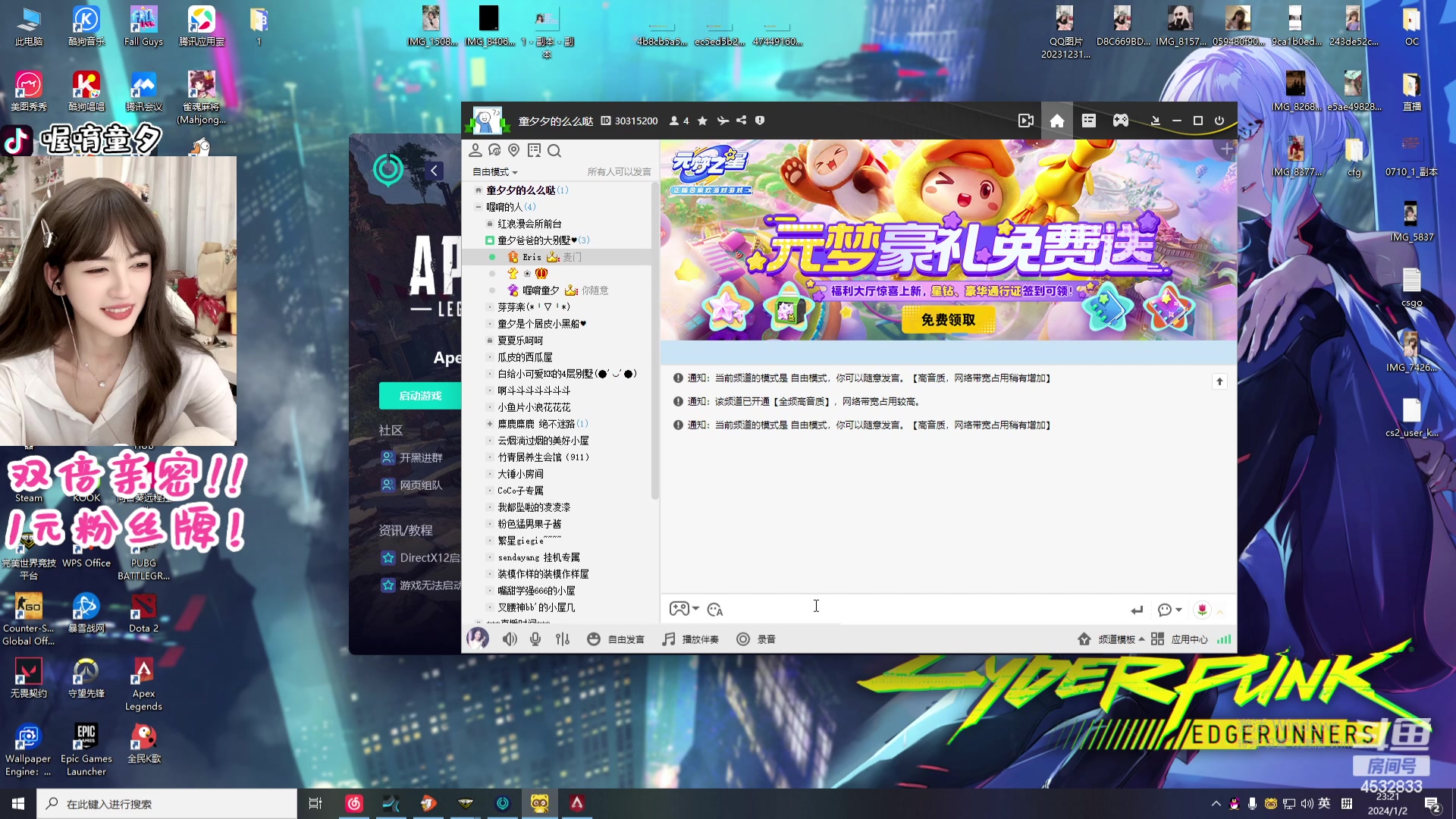Click the Windows Start button
Screen dimensions: 1456x819
click(18, 803)
